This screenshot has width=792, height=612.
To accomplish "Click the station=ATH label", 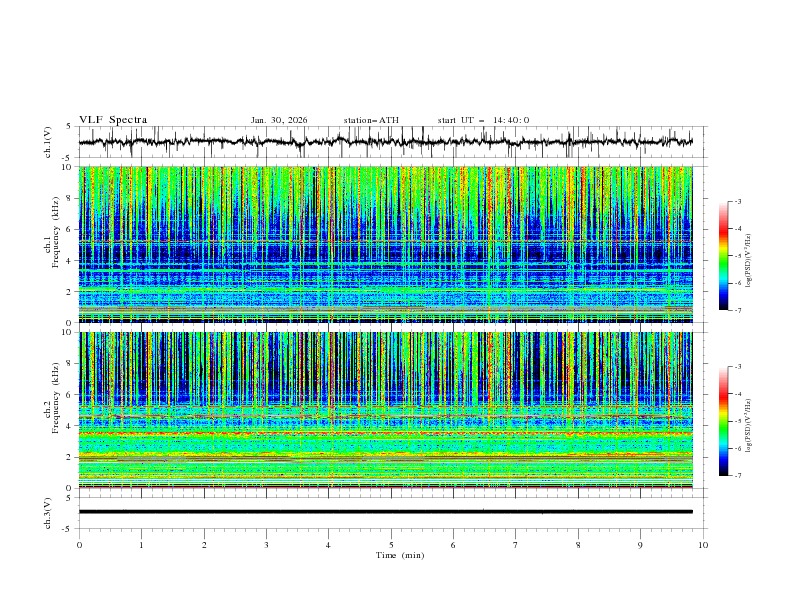I will 371,120.
